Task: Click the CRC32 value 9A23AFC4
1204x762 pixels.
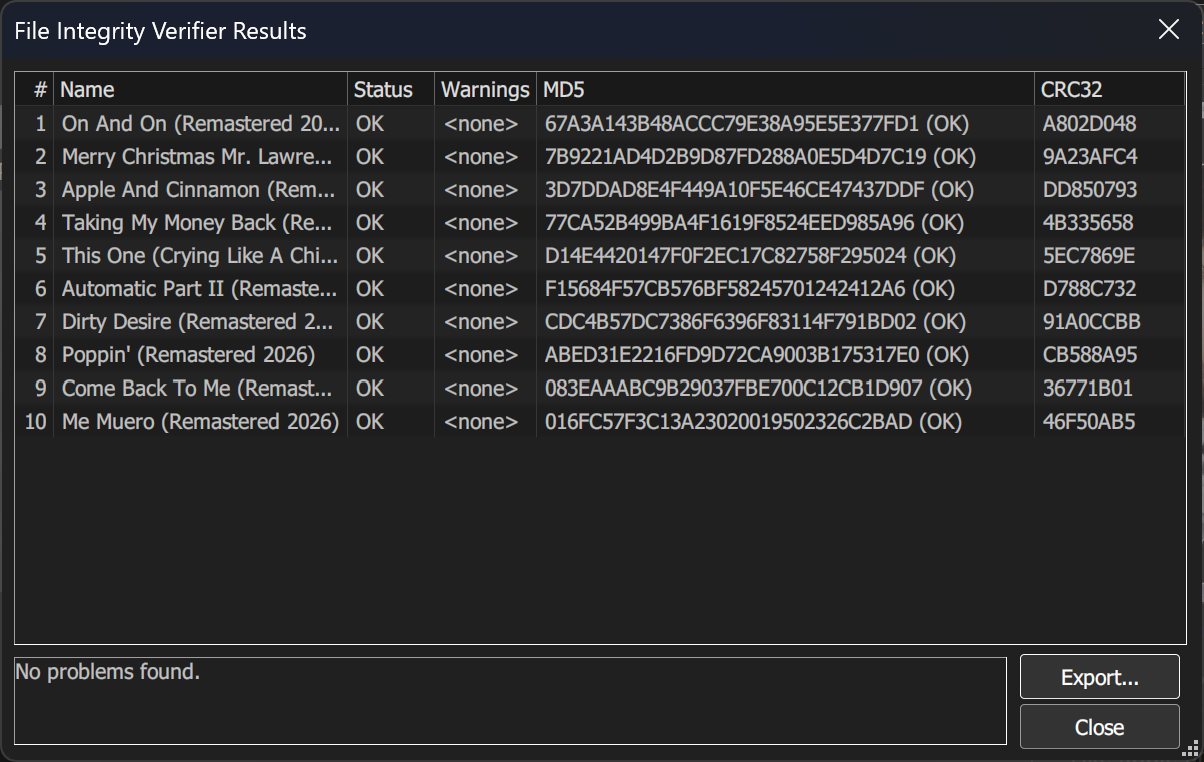Action: pos(1089,157)
